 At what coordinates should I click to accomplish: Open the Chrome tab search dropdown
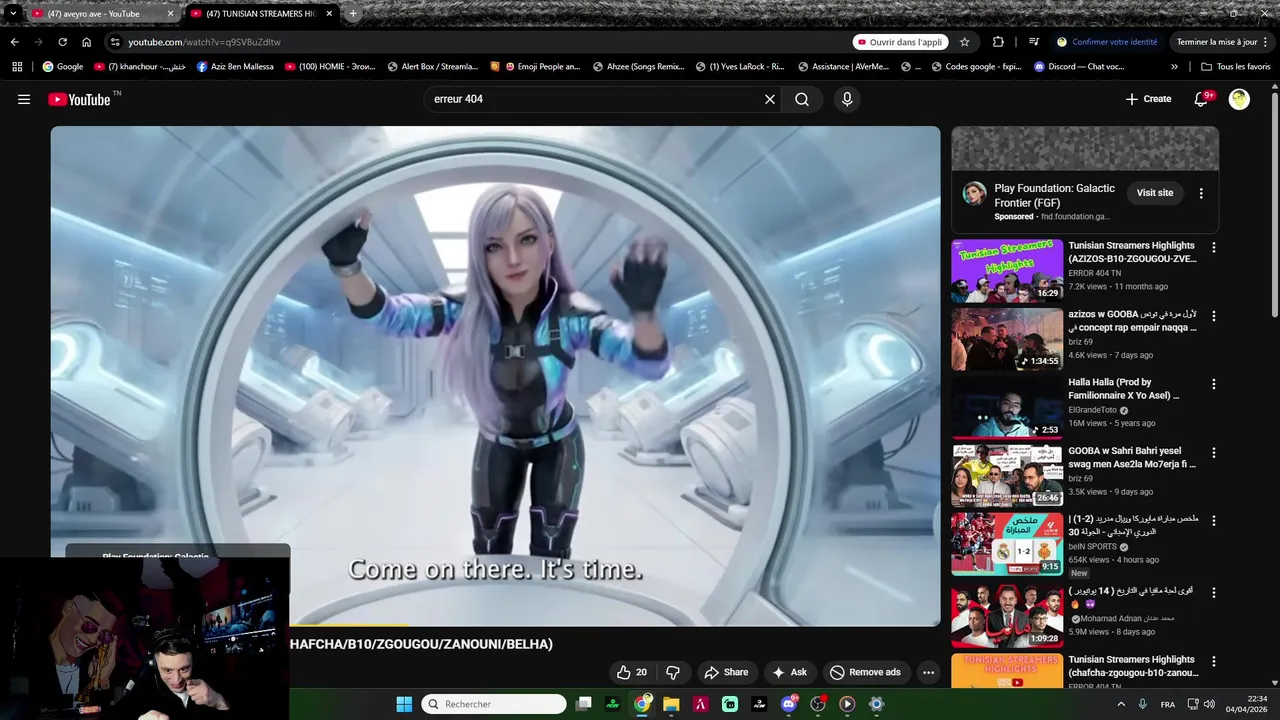(12, 14)
